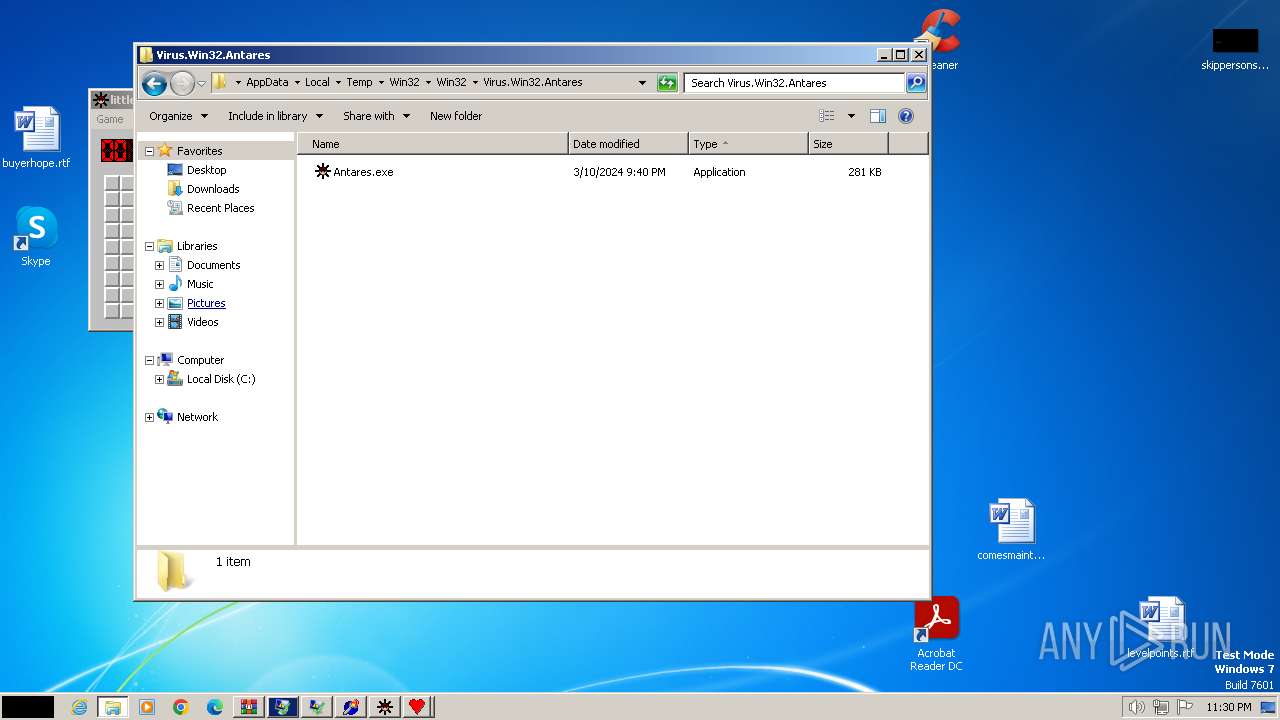Image resolution: width=1280 pixels, height=720 pixels.
Task: Launch Microsoft Edge from the taskbar
Action: pyautogui.click(x=215, y=707)
